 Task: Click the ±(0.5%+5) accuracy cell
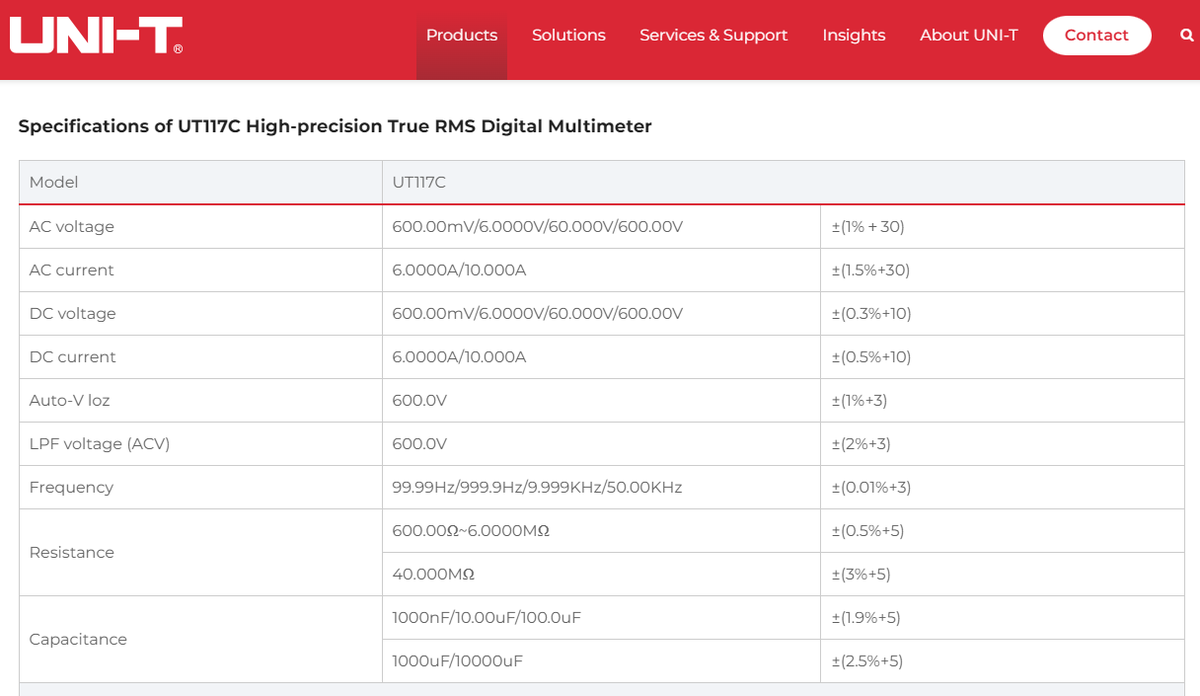(x=1002, y=531)
